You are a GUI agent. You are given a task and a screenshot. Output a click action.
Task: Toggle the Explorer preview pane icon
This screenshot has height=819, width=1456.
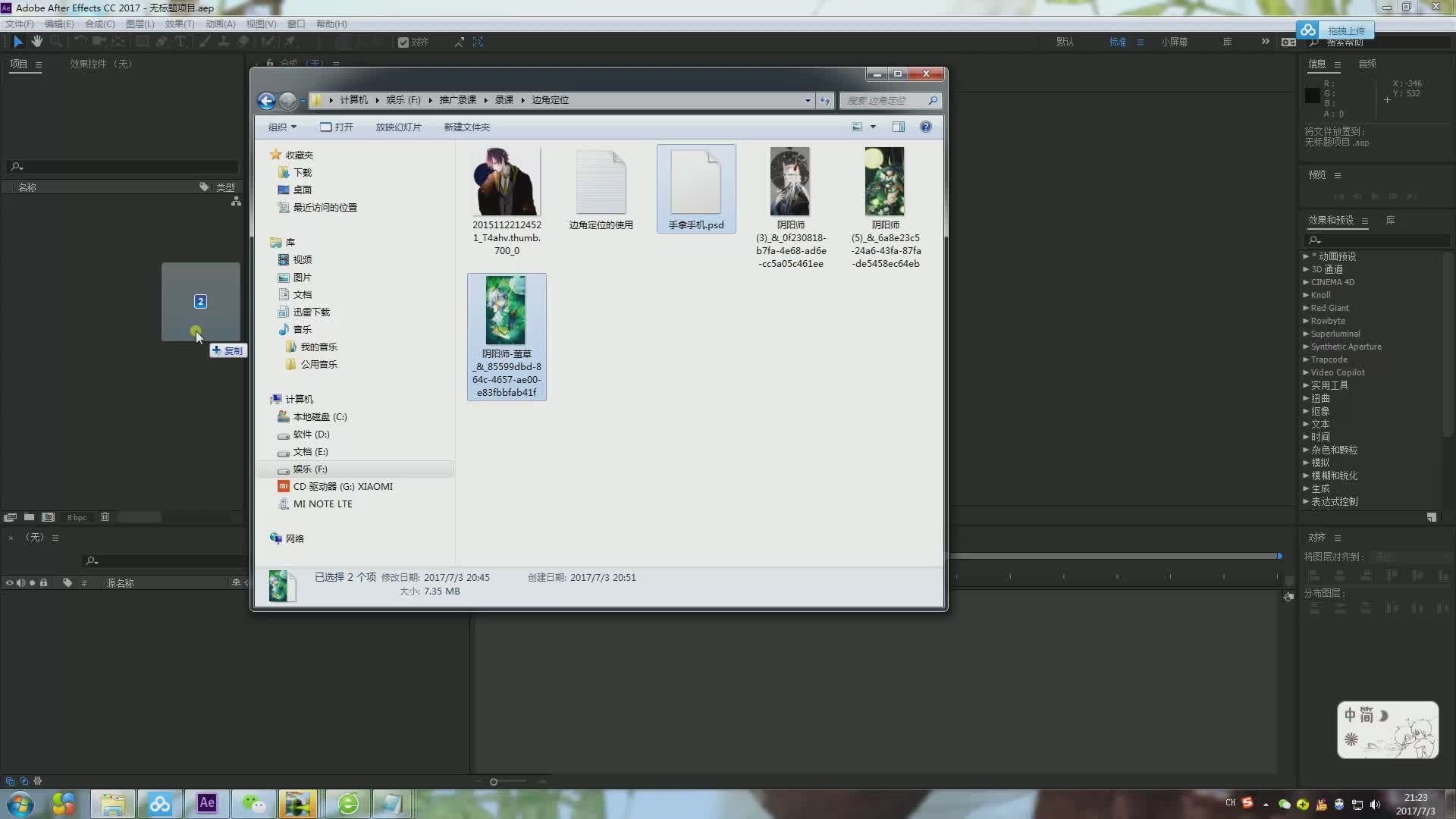click(899, 127)
